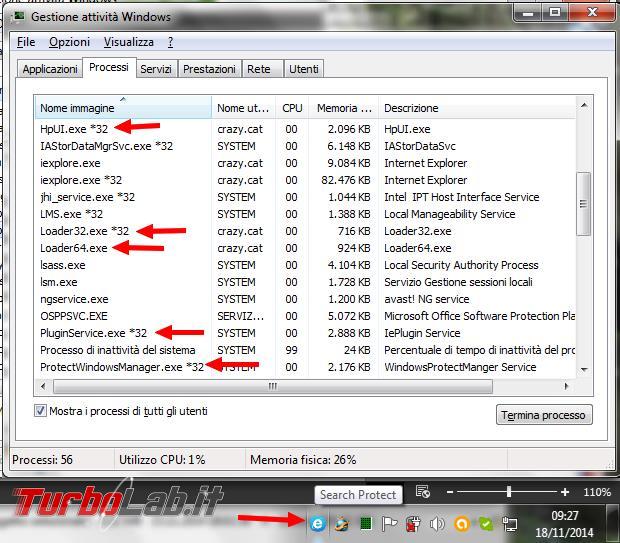Click the Utilizzo CPU: 1% status entry
This screenshot has height=543, width=620.
click(x=162, y=460)
